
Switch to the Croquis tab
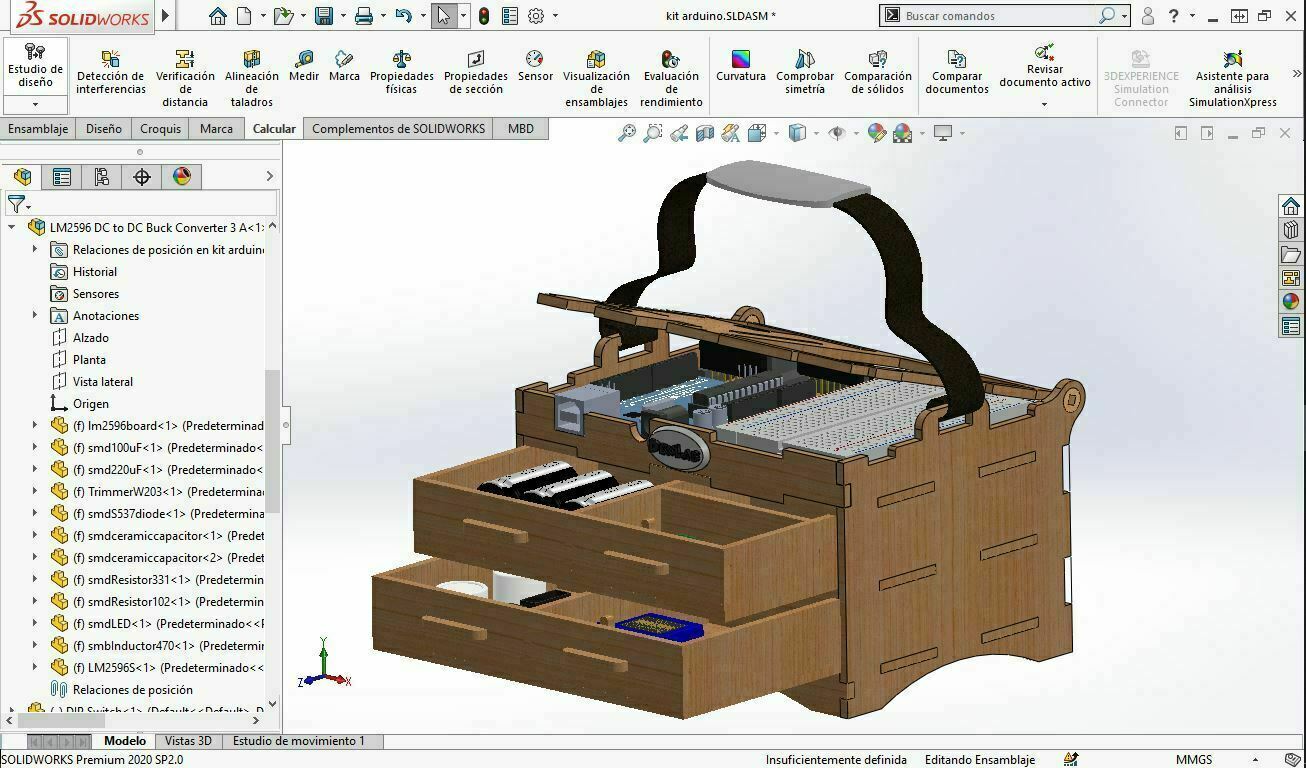159,128
